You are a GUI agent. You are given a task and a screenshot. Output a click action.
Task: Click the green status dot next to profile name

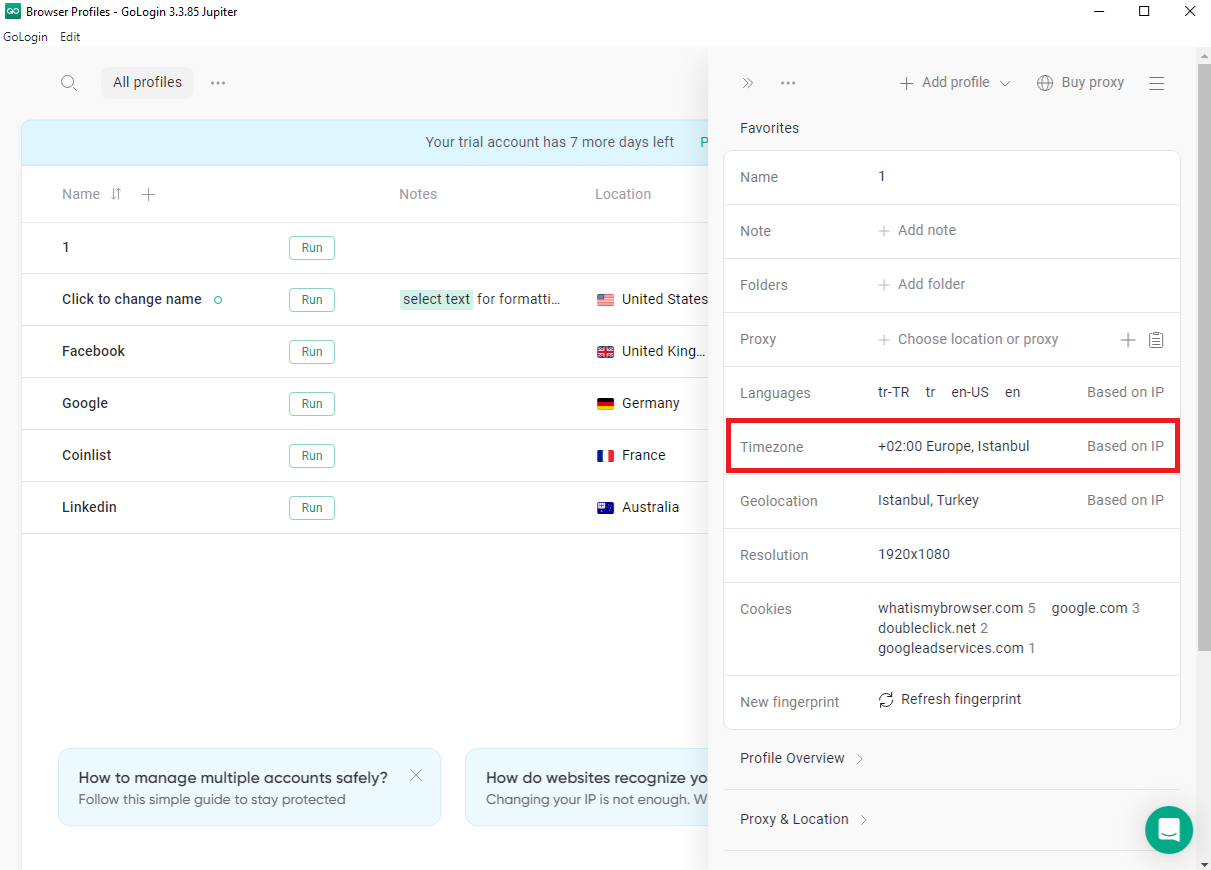218,300
